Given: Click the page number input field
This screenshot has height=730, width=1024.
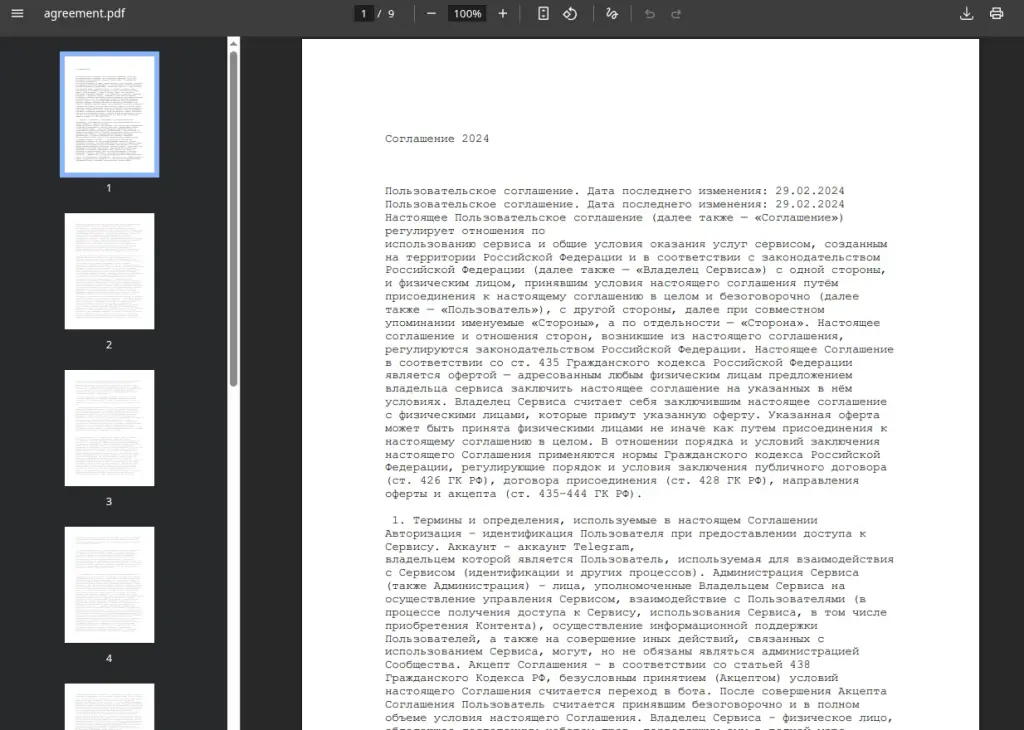Looking at the screenshot, I should (364, 13).
